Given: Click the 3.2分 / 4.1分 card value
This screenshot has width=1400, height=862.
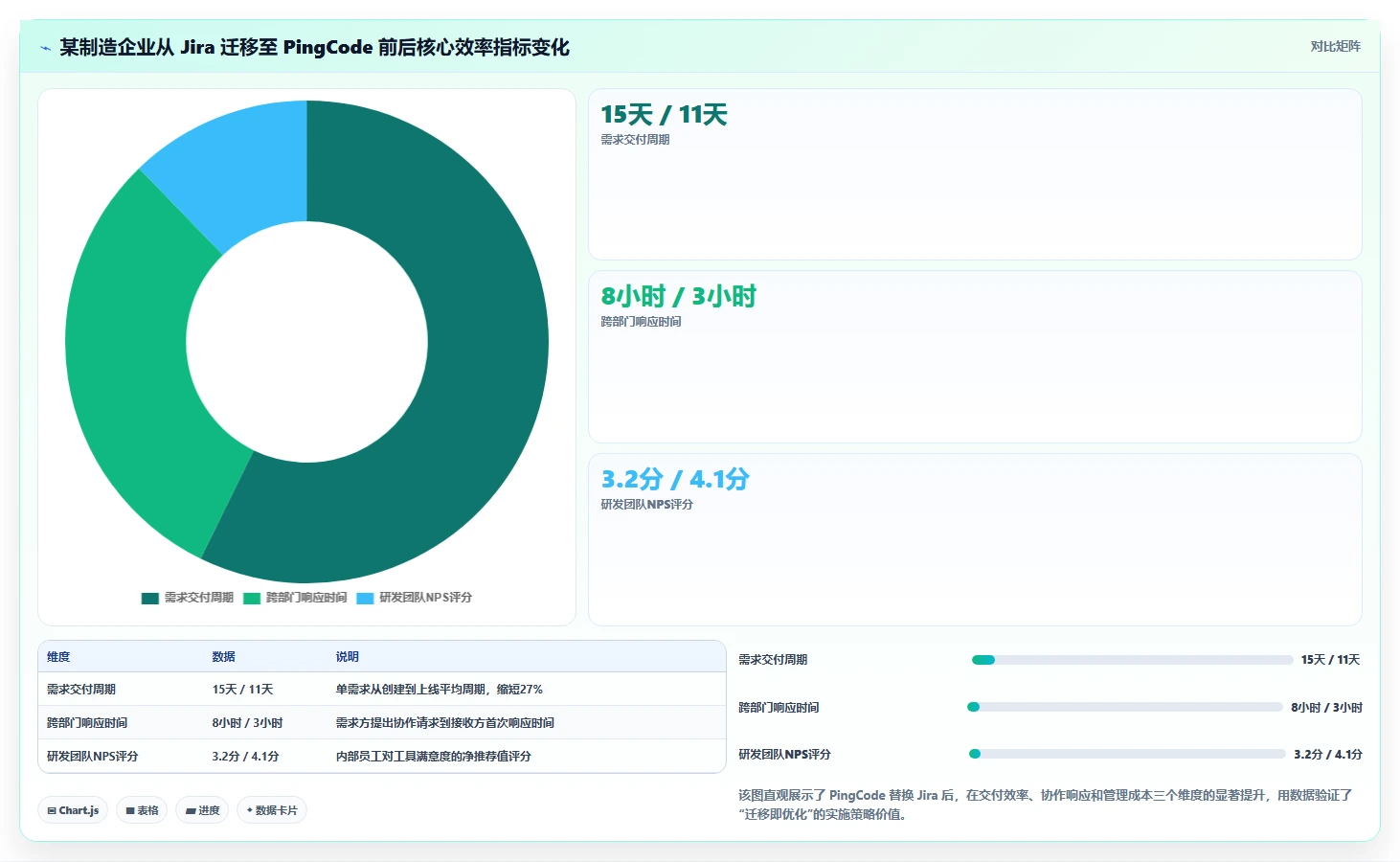Looking at the screenshot, I should point(675,479).
